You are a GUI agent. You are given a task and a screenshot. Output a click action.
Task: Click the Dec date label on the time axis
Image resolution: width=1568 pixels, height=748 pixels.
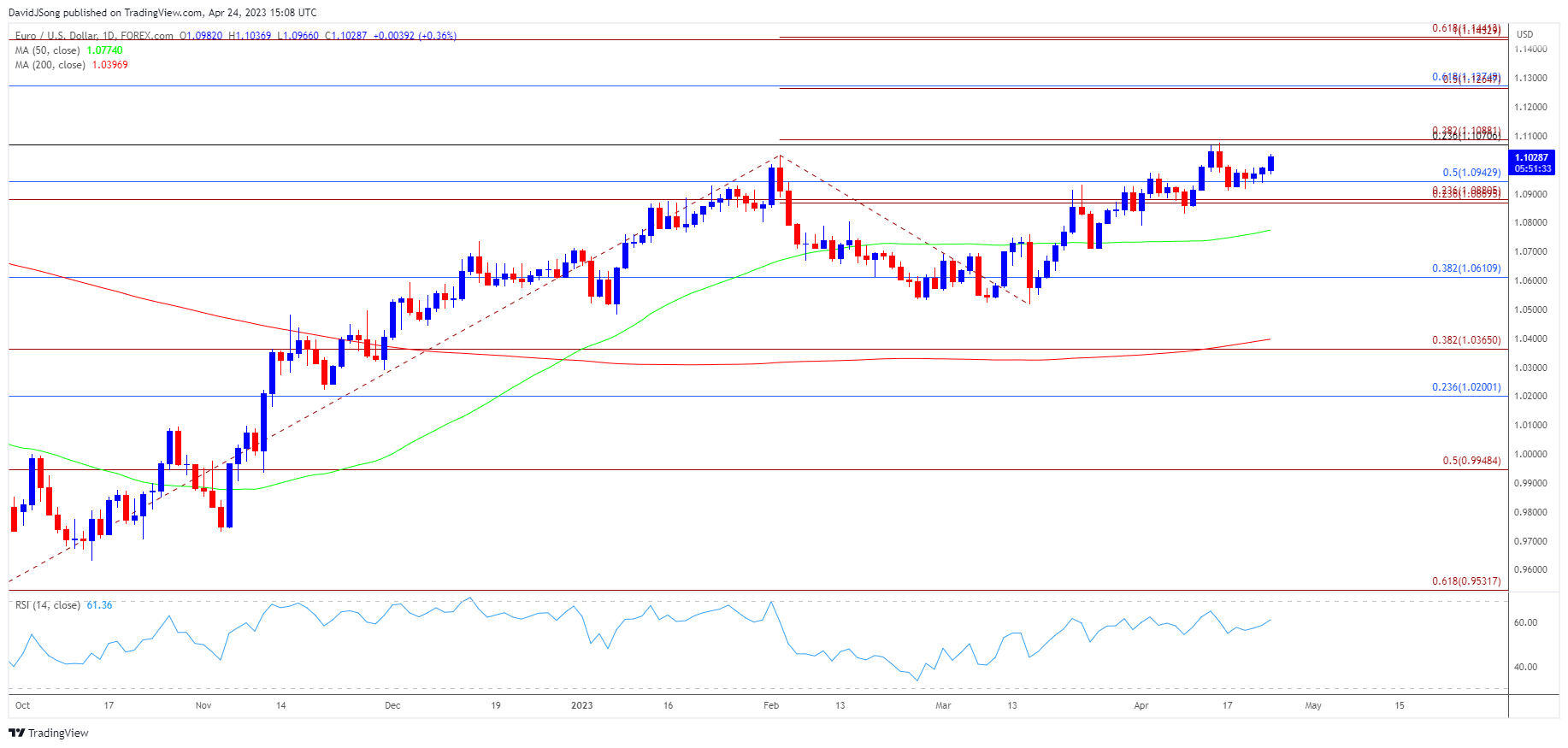392,705
